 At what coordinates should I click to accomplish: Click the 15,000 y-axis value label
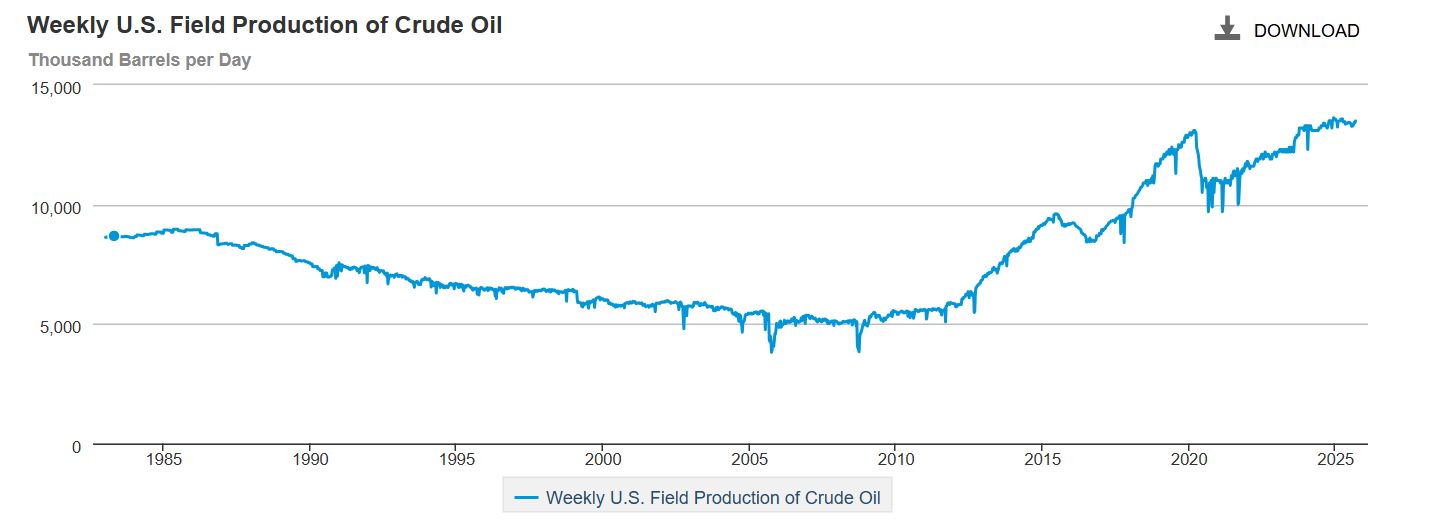(x=58, y=88)
